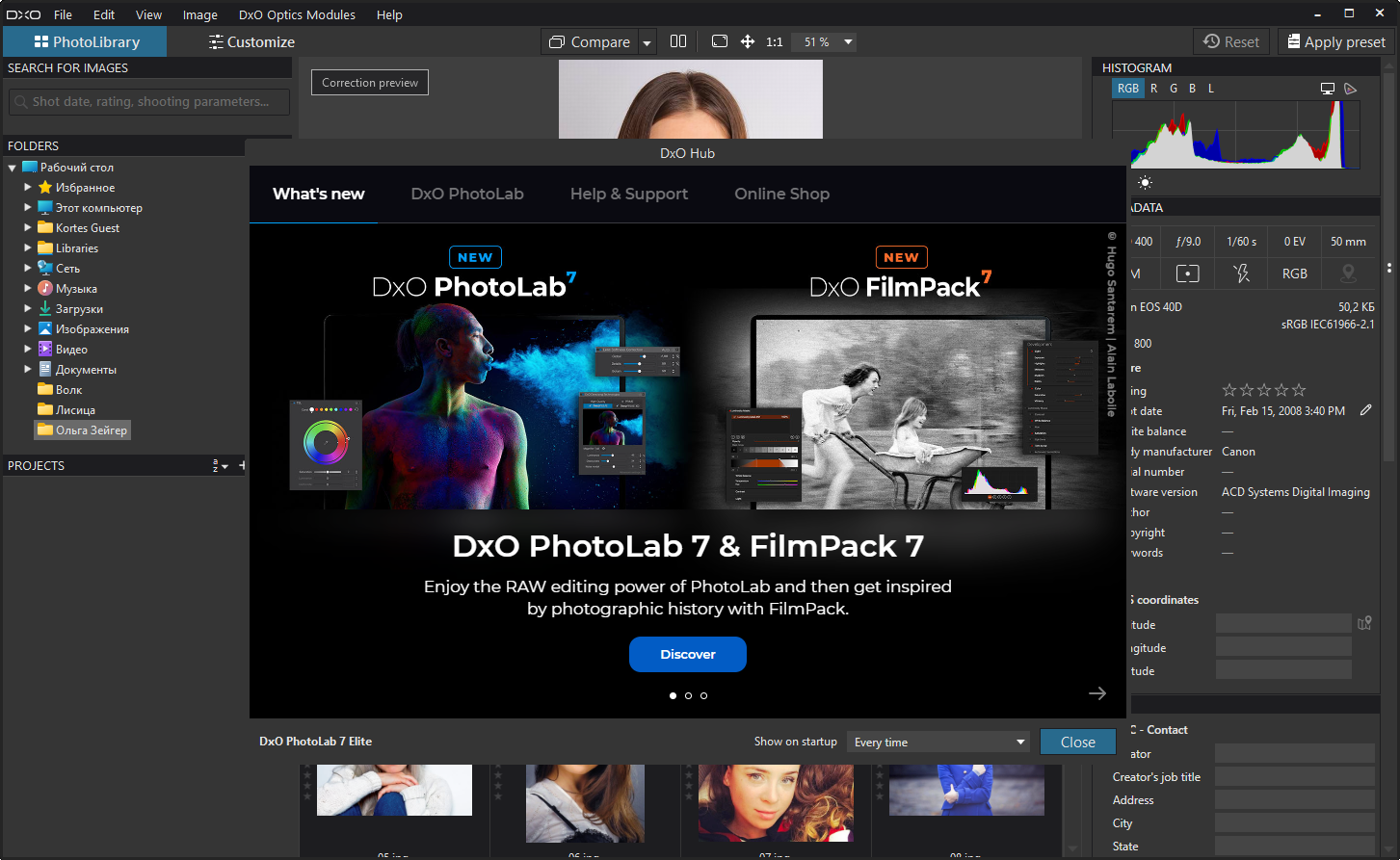Go to next slide with arrow
The height and width of the screenshot is (860, 1400).
tap(1097, 693)
